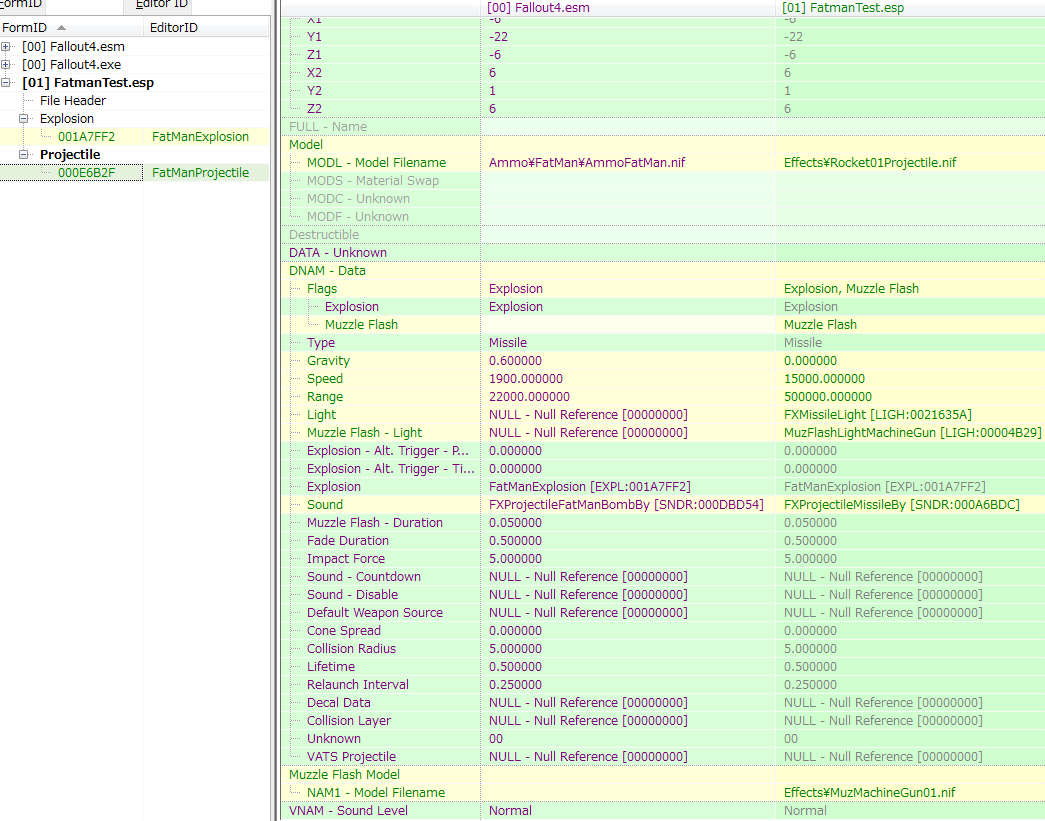The height and width of the screenshot is (821, 1045).
Task: Click the Muzzle Flash - Duration row label
Action: tap(375, 522)
